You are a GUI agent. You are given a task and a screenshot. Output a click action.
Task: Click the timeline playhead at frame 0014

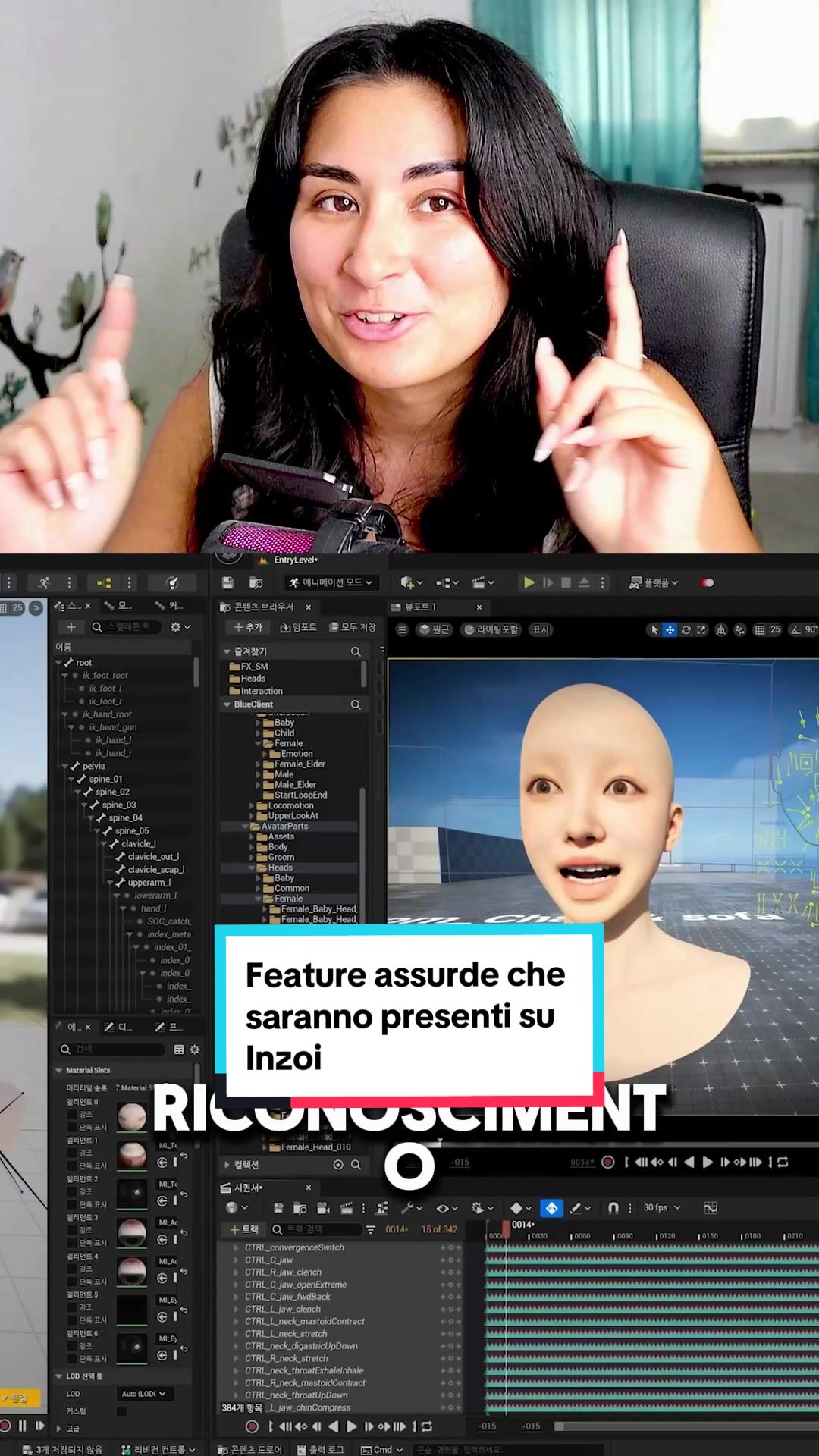pos(506,1228)
